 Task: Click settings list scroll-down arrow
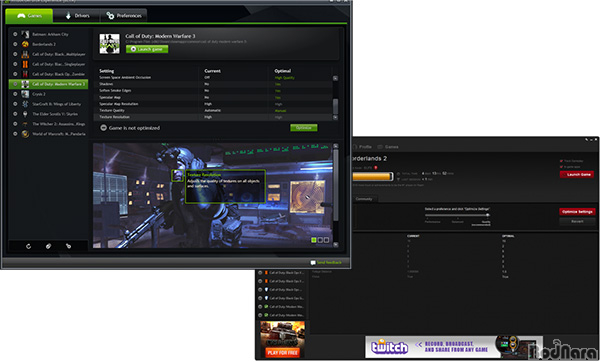tap(335, 118)
